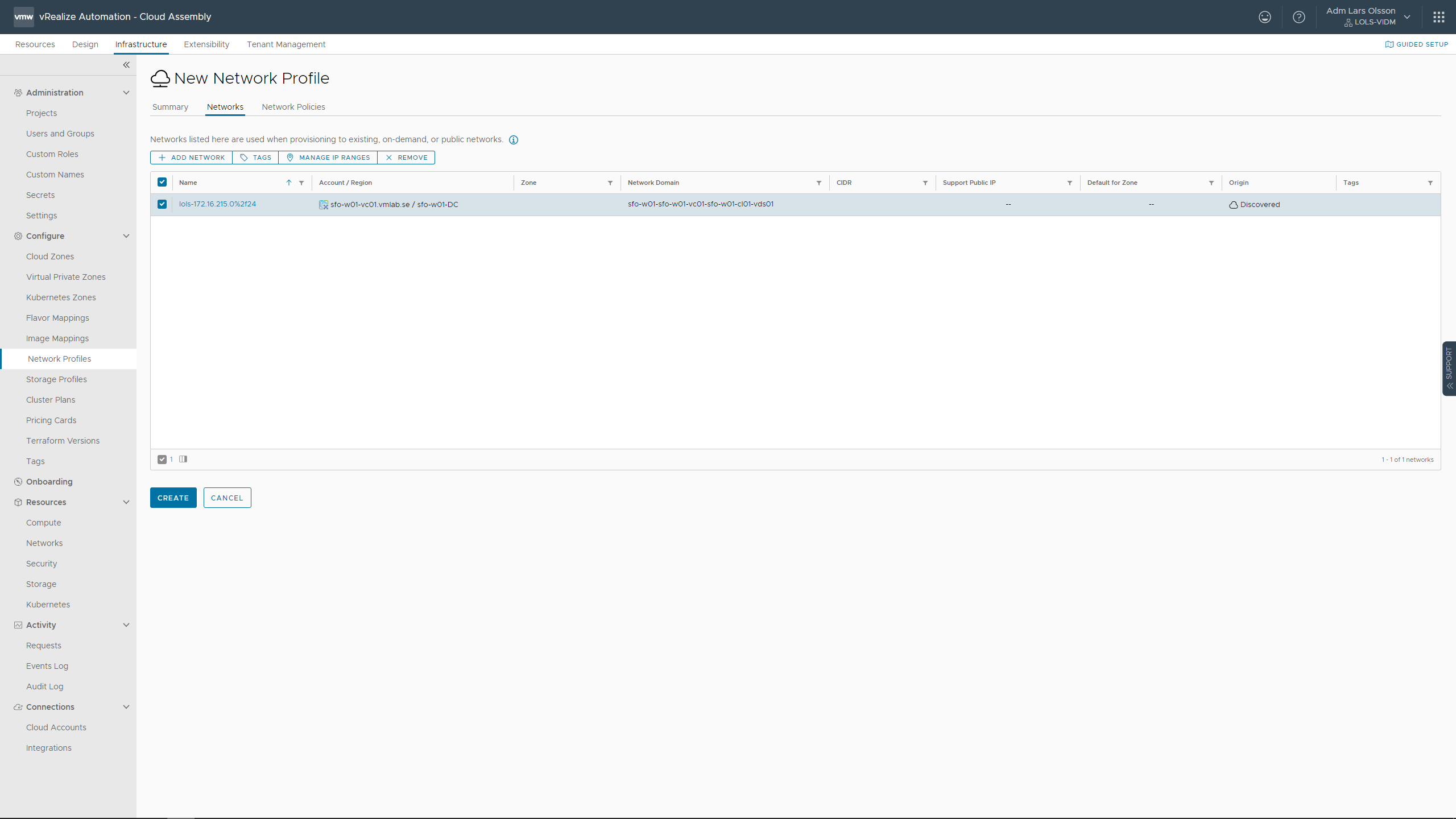
Task: Click the Connections cloud icon
Action: click(x=18, y=707)
